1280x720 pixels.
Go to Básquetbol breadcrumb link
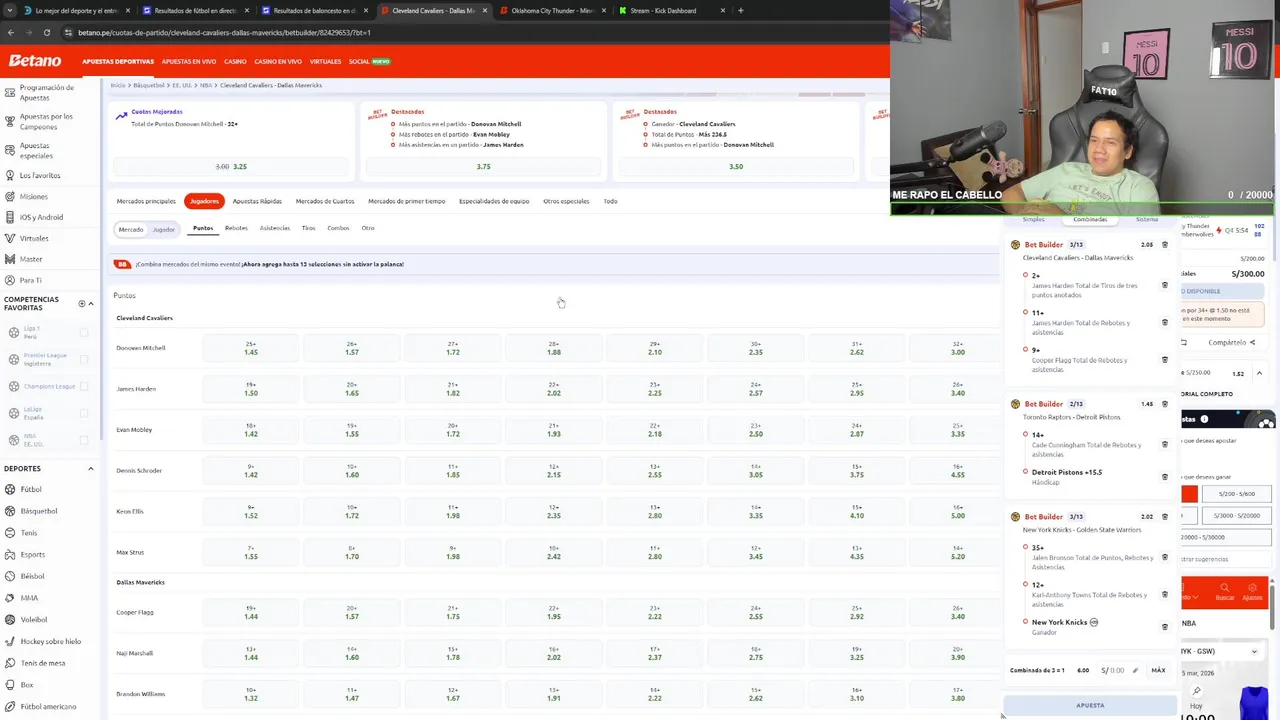[149, 85]
